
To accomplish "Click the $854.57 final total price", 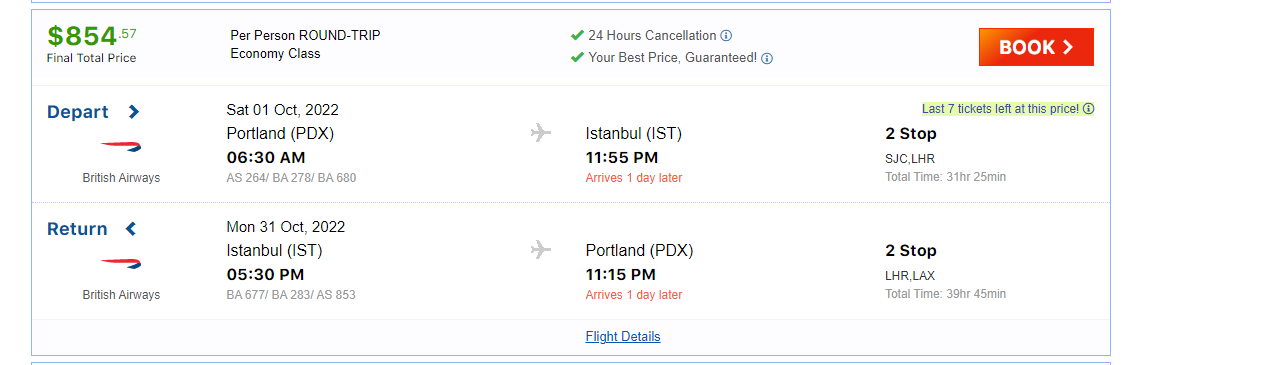I will 92,37.
